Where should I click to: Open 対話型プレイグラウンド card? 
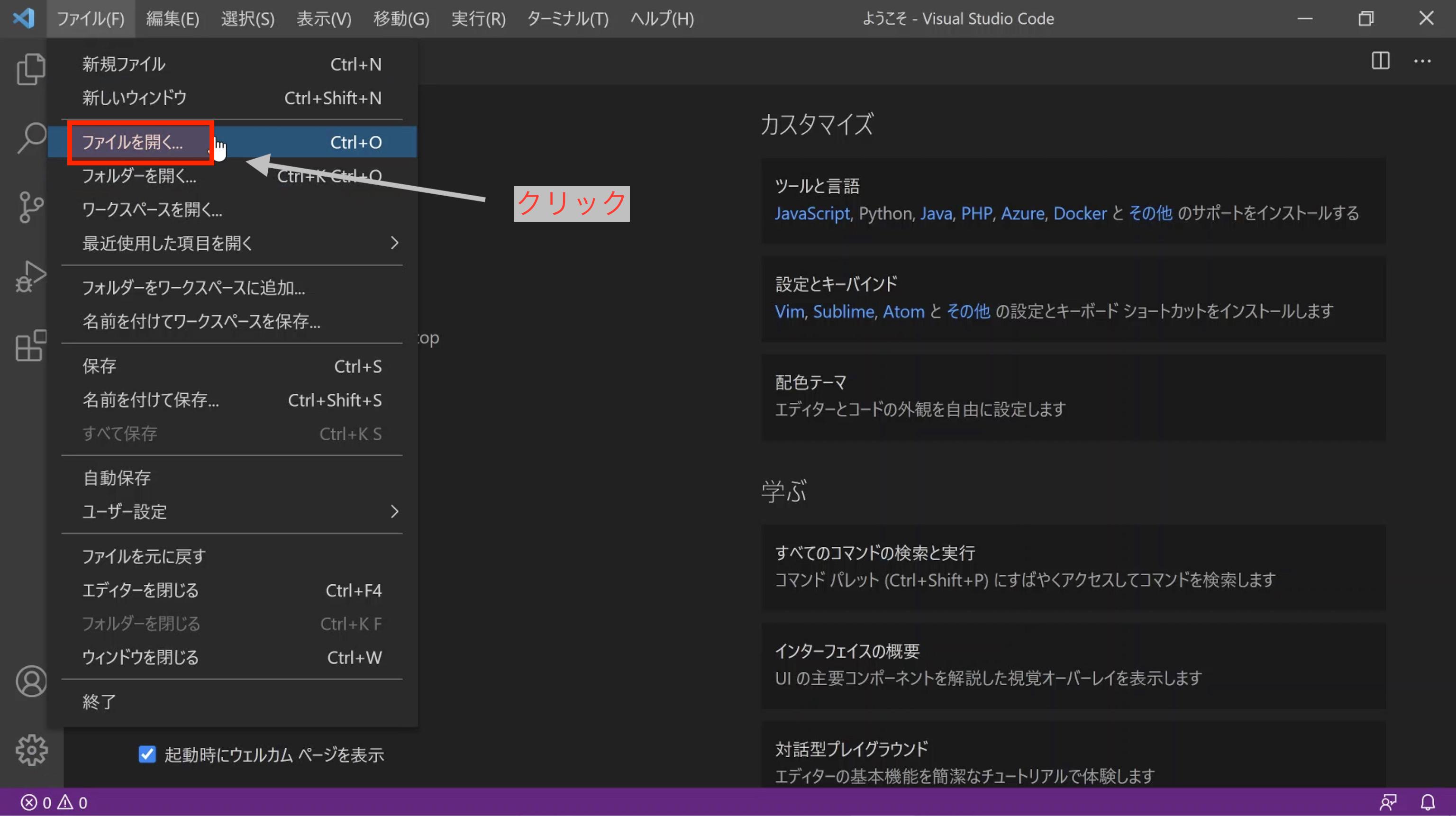(x=1073, y=754)
